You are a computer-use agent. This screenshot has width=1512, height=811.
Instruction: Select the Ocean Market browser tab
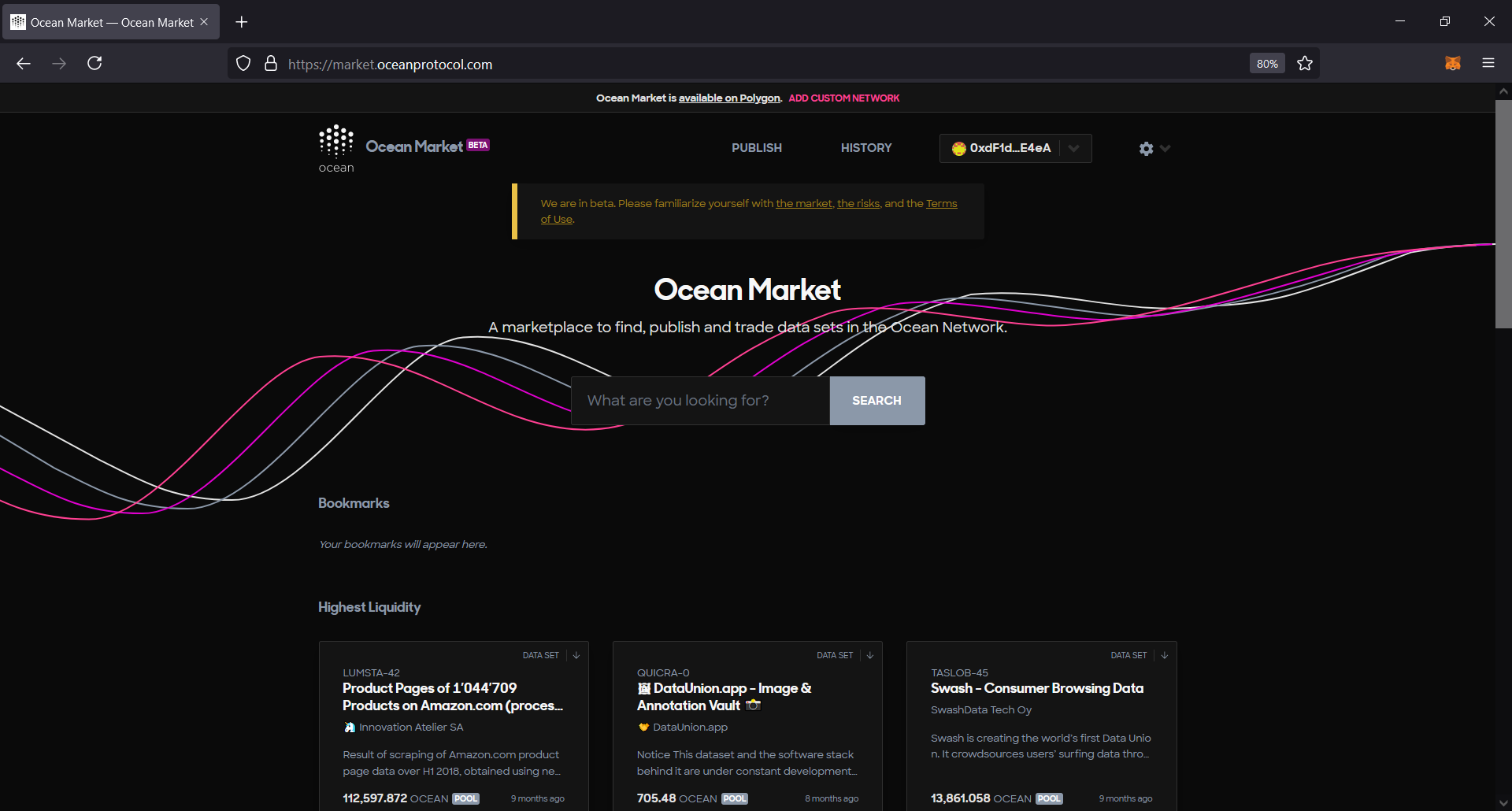pos(110,22)
